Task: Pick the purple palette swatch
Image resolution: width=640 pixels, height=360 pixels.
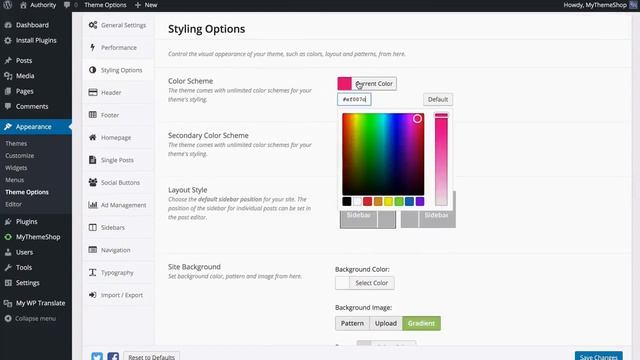Action: (420, 201)
